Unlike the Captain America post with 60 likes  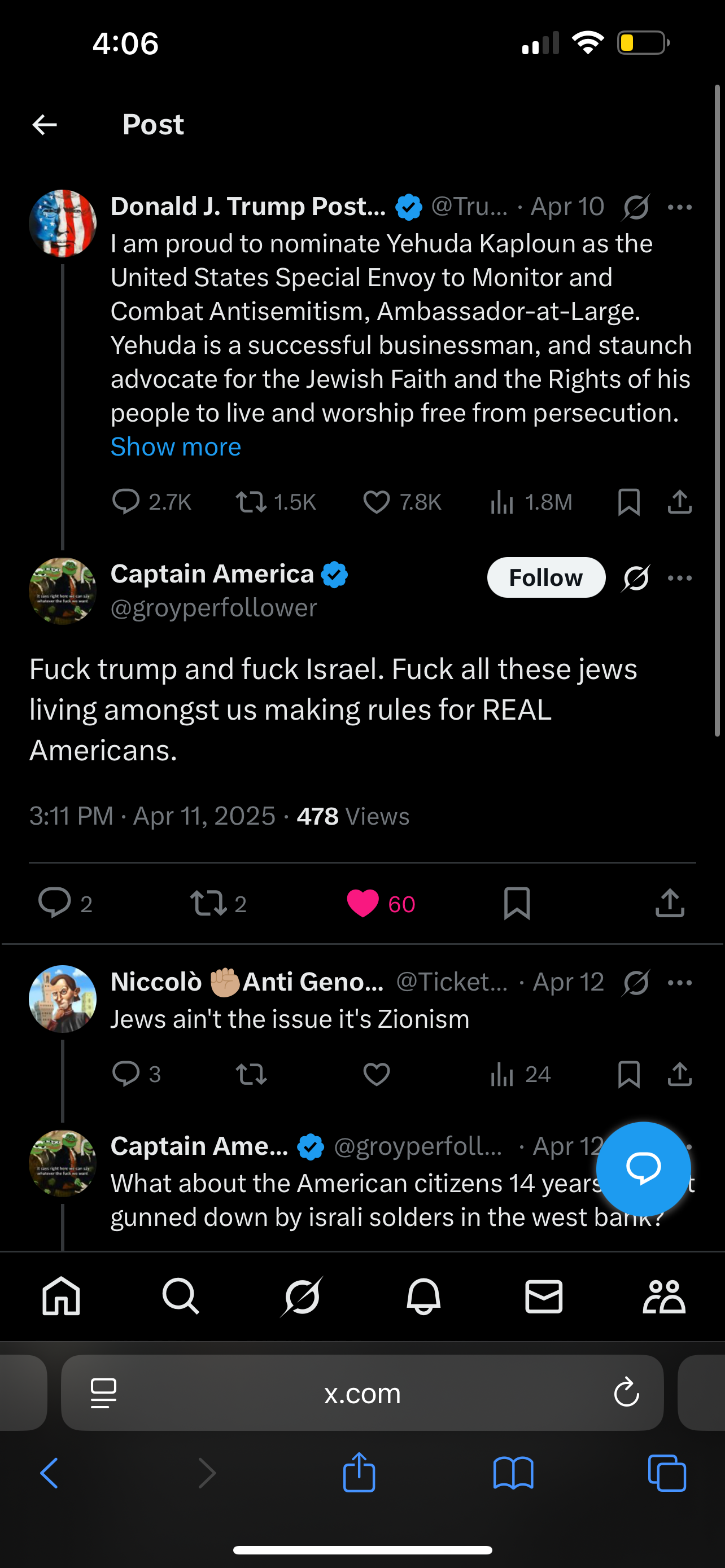[x=363, y=903]
